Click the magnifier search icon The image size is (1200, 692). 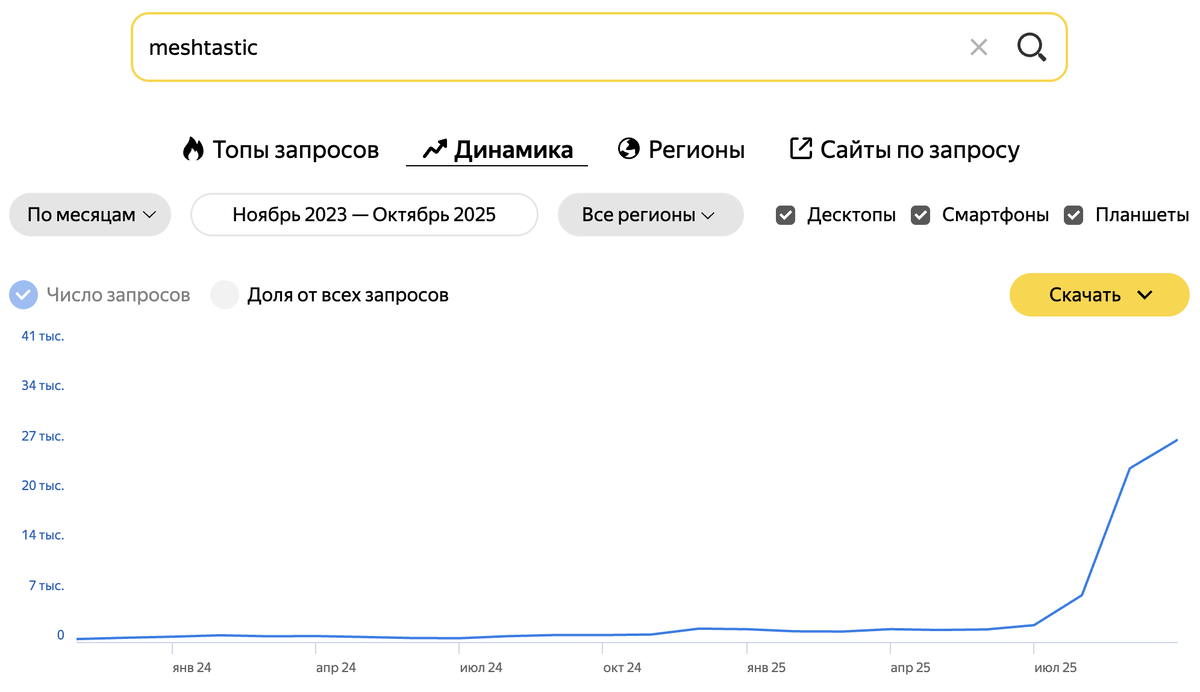(1031, 46)
